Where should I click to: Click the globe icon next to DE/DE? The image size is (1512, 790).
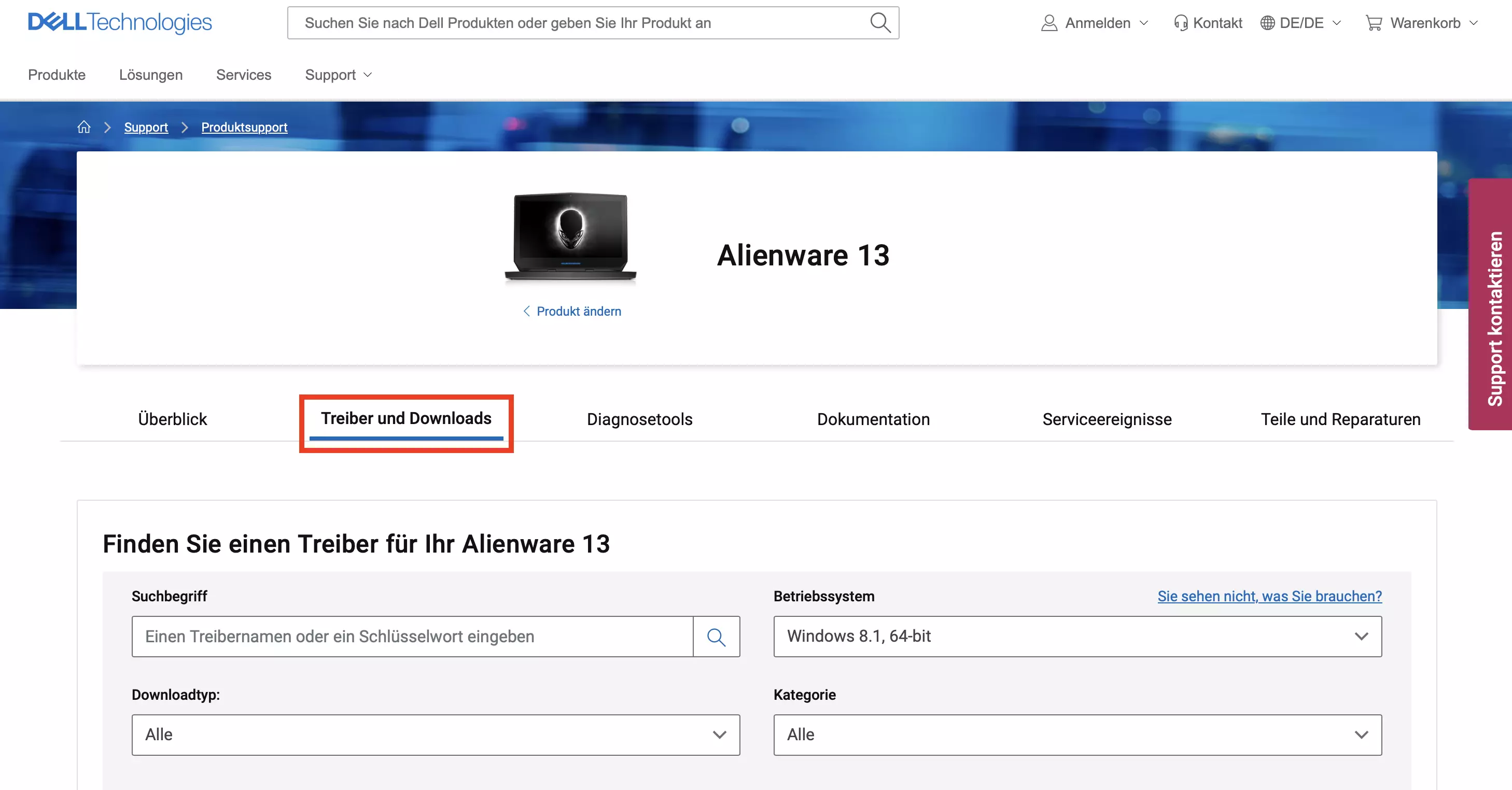[x=1266, y=23]
